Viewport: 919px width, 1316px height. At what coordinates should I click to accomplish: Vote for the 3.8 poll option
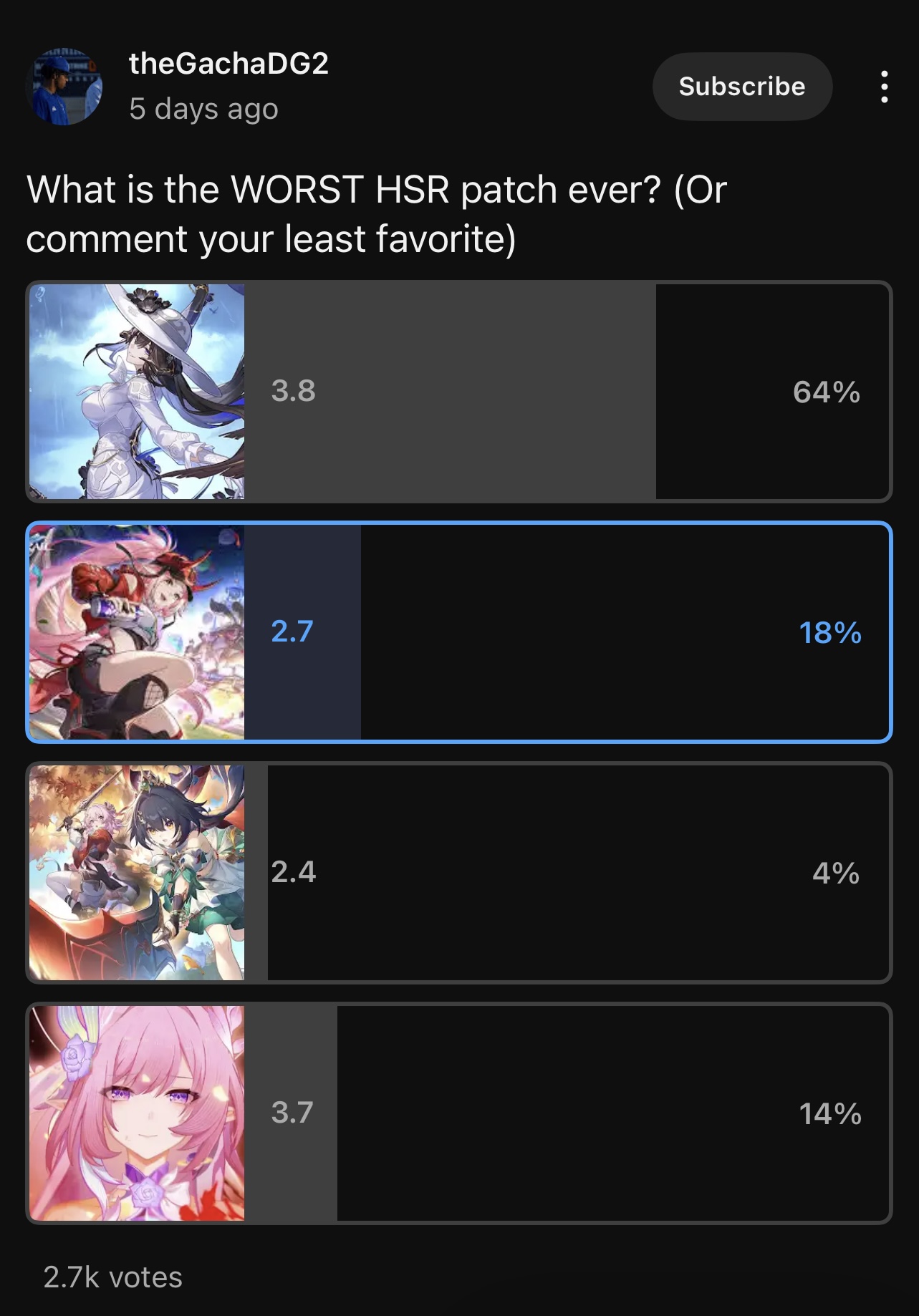459,392
